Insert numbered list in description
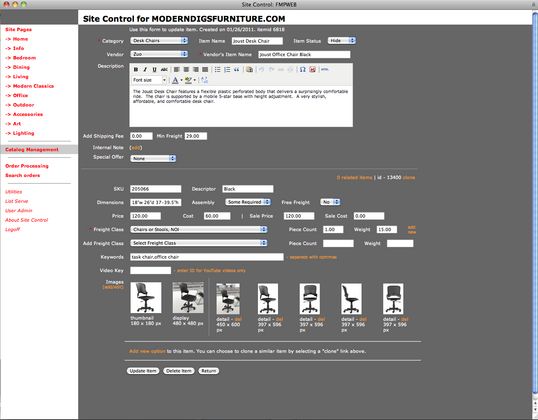Screen dimensions: 538x420 tap(227, 70)
